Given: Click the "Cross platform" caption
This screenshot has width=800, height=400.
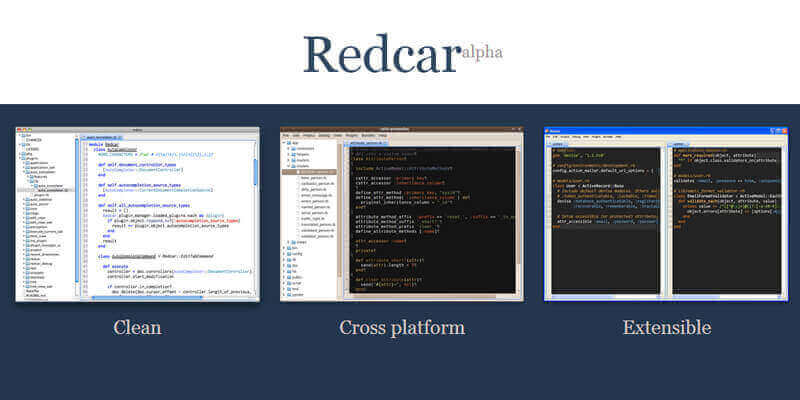Looking at the screenshot, I should point(402,328).
